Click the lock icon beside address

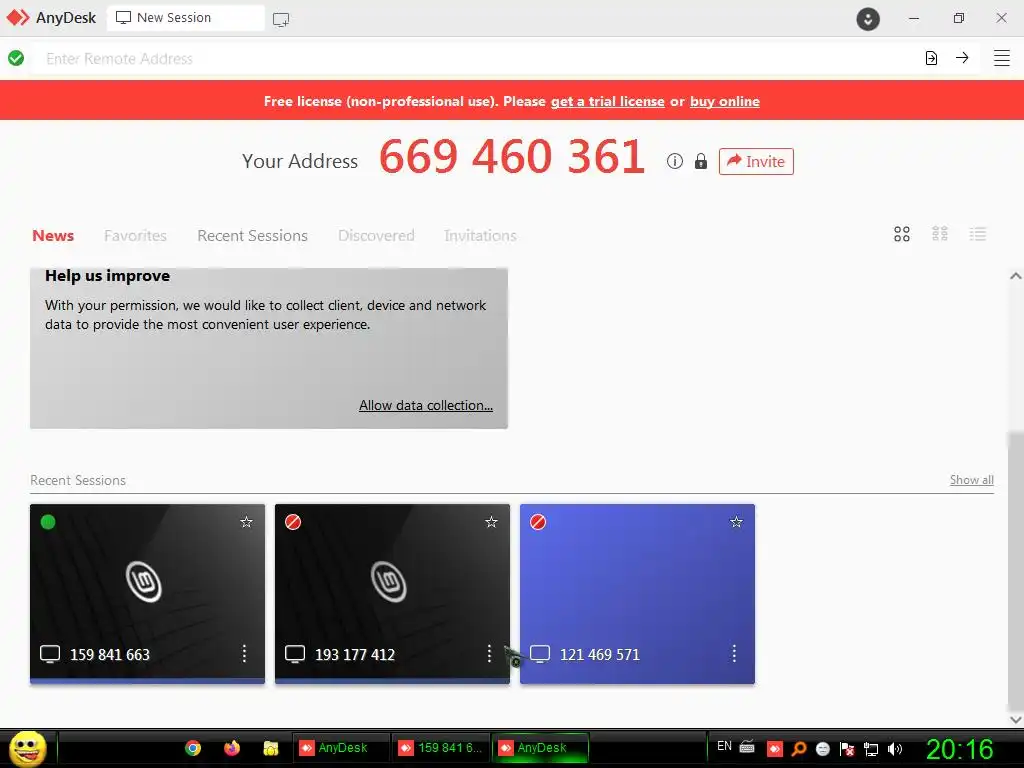(x=701, y=161)
